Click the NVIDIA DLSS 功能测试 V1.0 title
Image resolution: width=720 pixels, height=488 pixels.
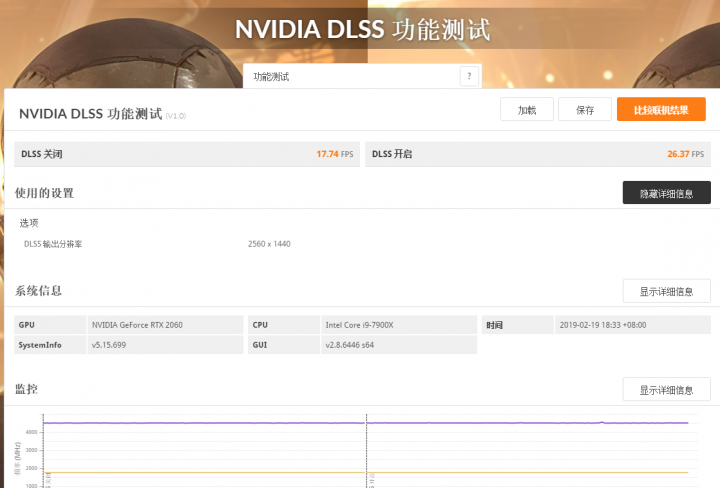tap(102, 114)
